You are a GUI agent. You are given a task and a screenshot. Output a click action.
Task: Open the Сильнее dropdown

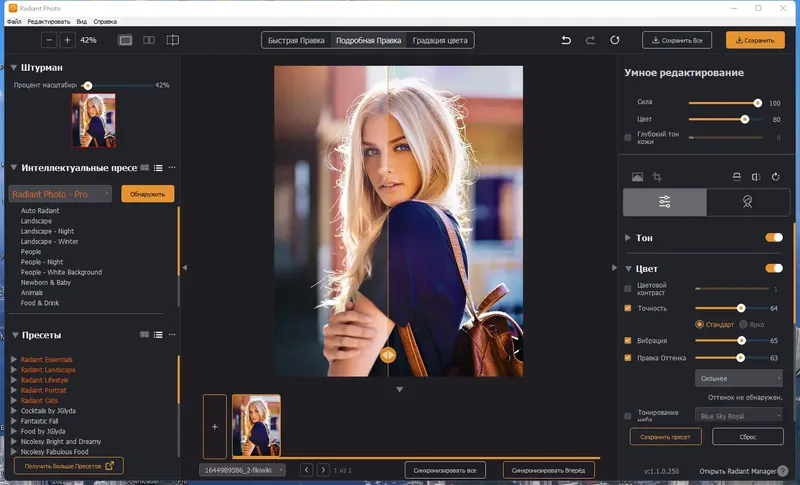click(x=738, y=378)
